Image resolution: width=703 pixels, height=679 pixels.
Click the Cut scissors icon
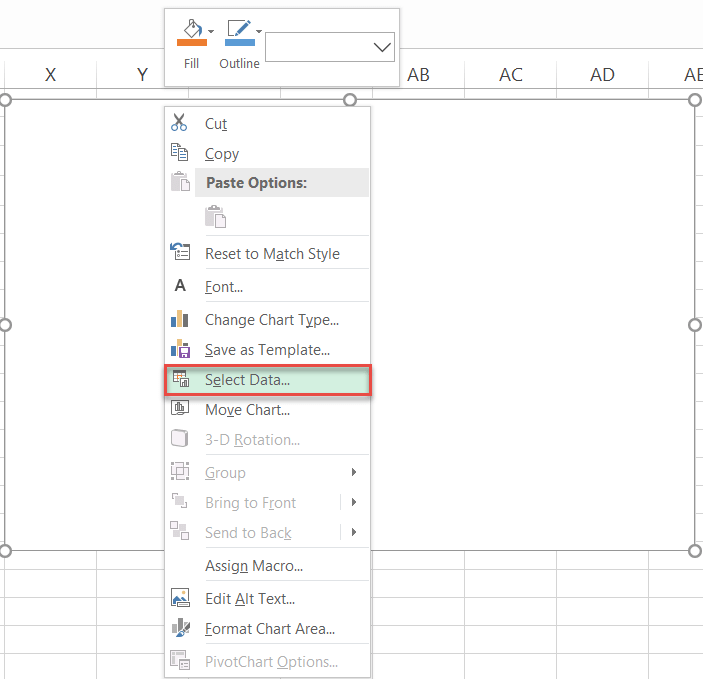tap(179, 122)
